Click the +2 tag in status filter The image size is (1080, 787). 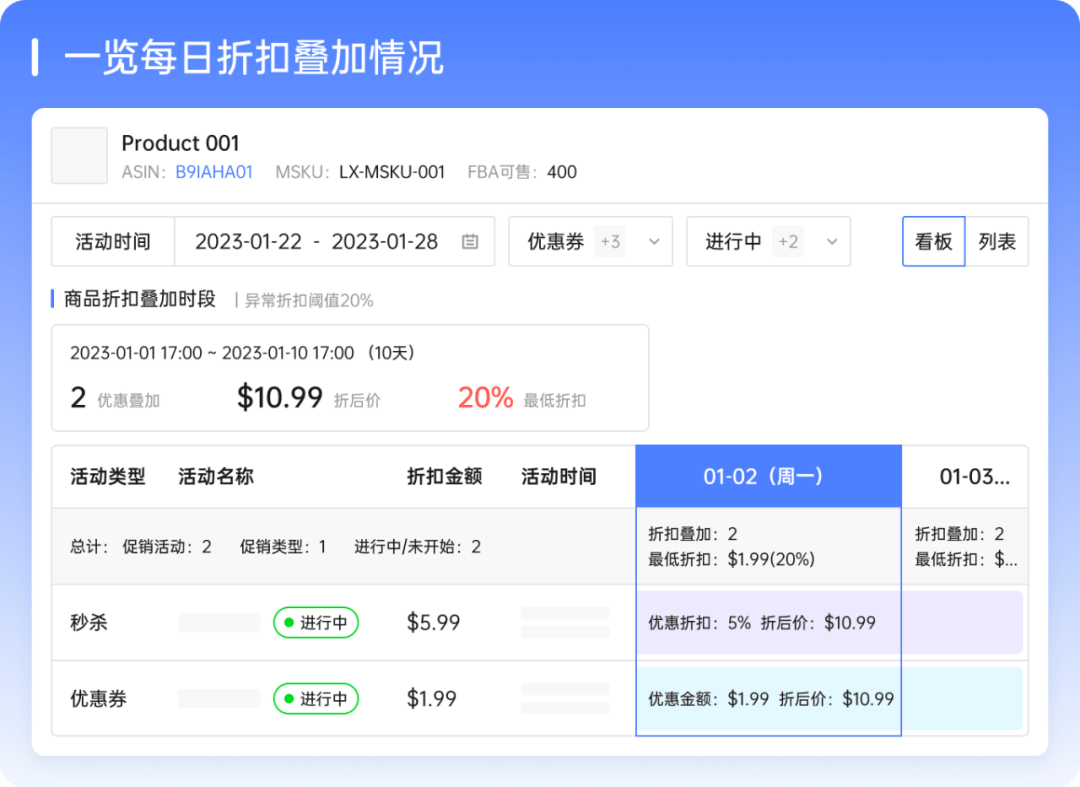tap(787, 242)
